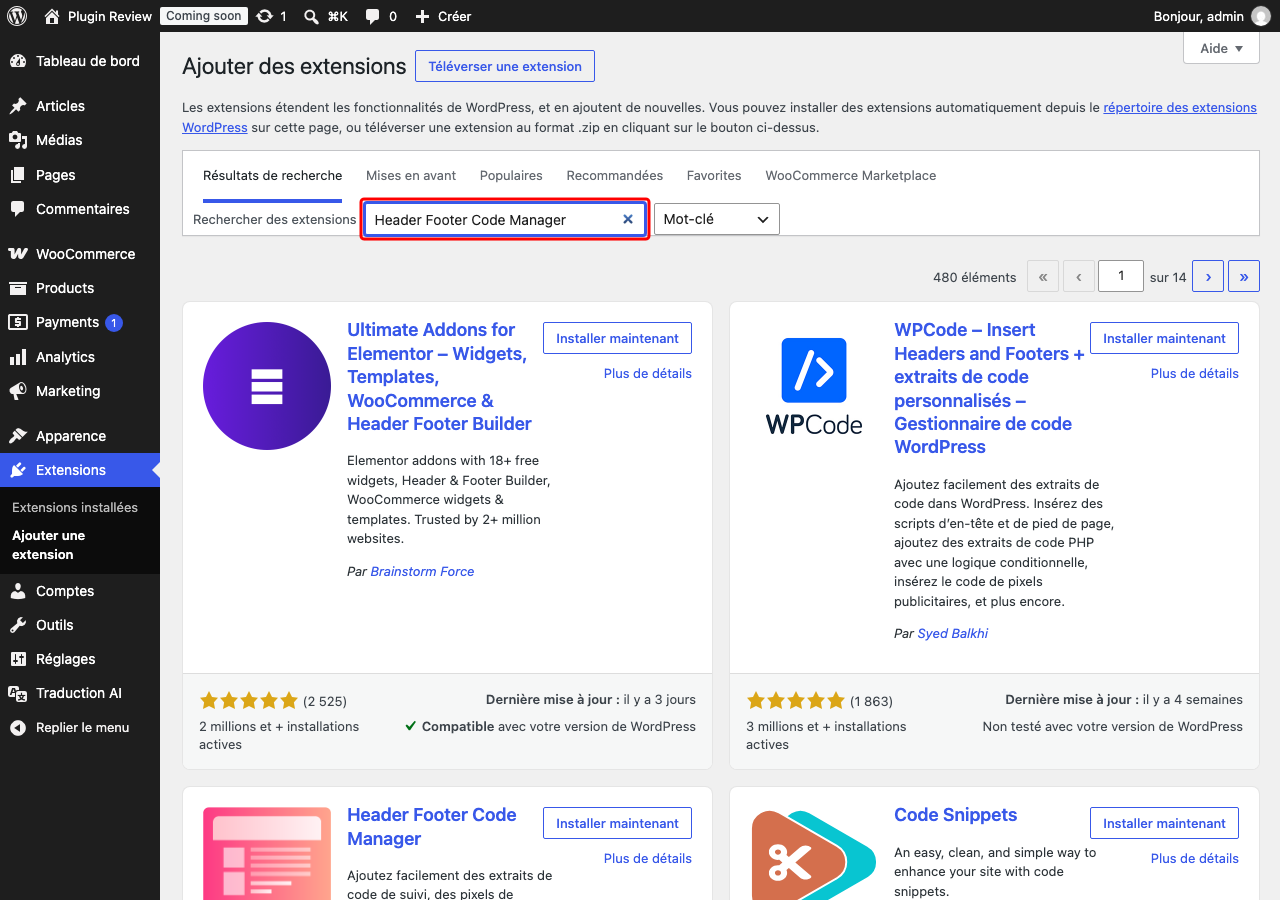Open Extensions installées submenu item

click(x=75, y=507)
